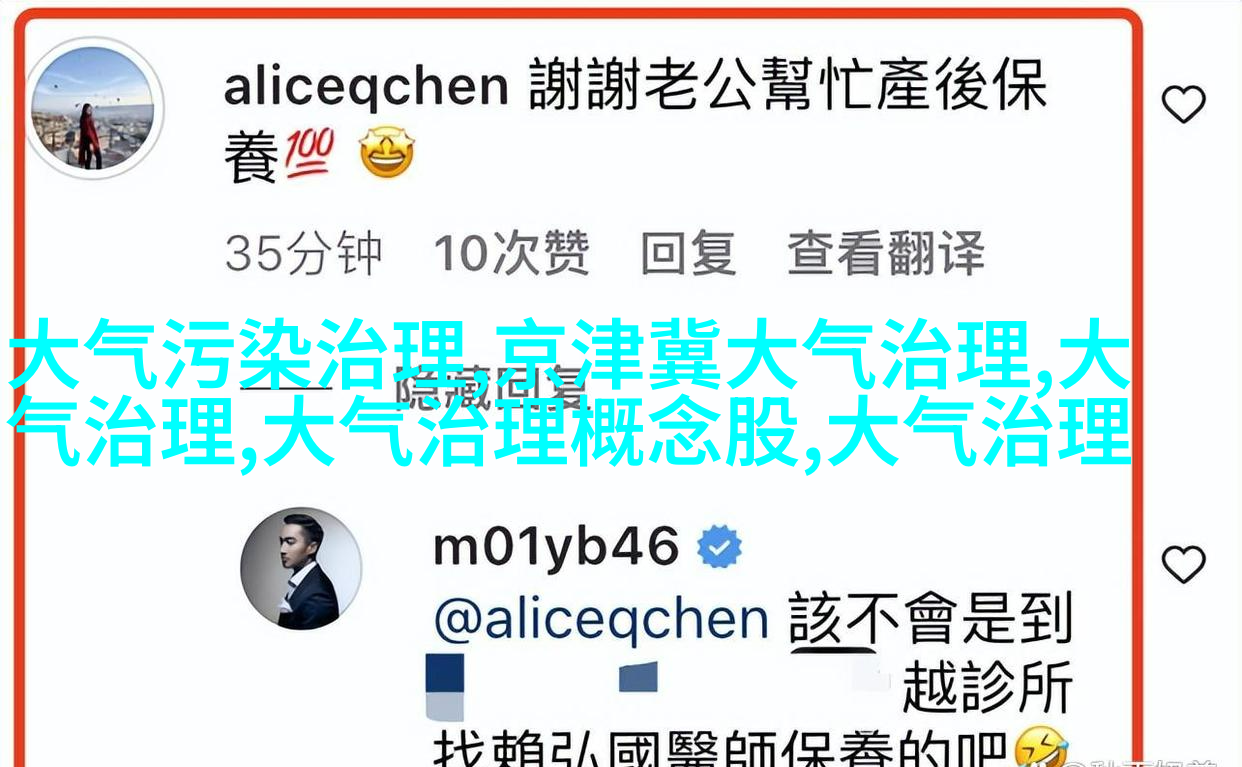The image size is (1242, 767).
Task: Translate the comment using 查看翻译
Action: [x=886, y=252]
